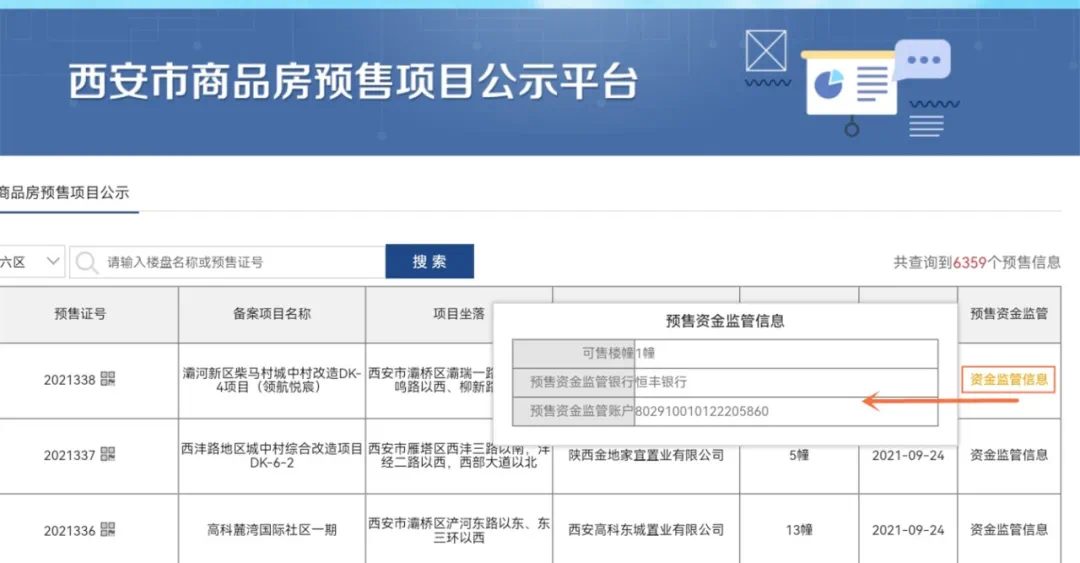The image size is (1080, 563).
Task: Click the 共查询到6359个预售信息 result count
Action: tap(977, 263)
